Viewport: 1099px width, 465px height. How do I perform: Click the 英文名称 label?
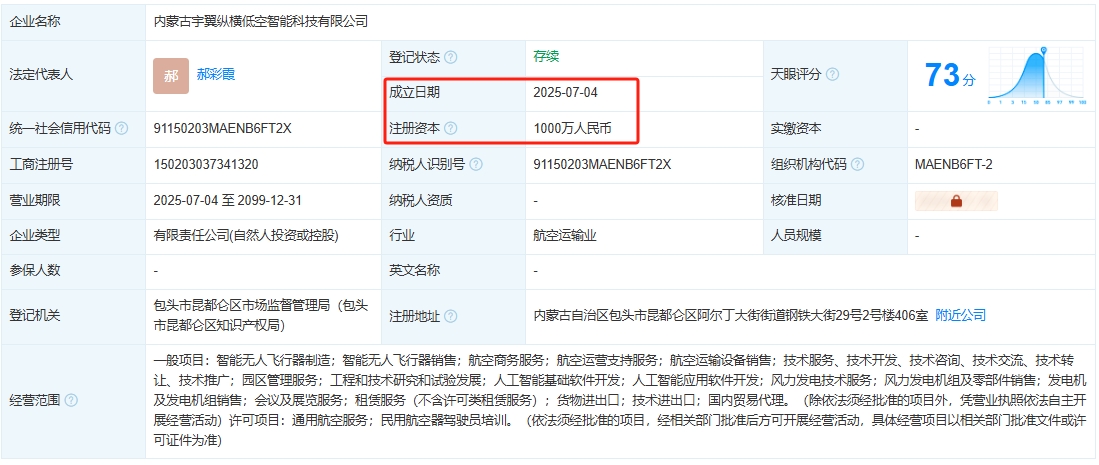click(415, 271)
